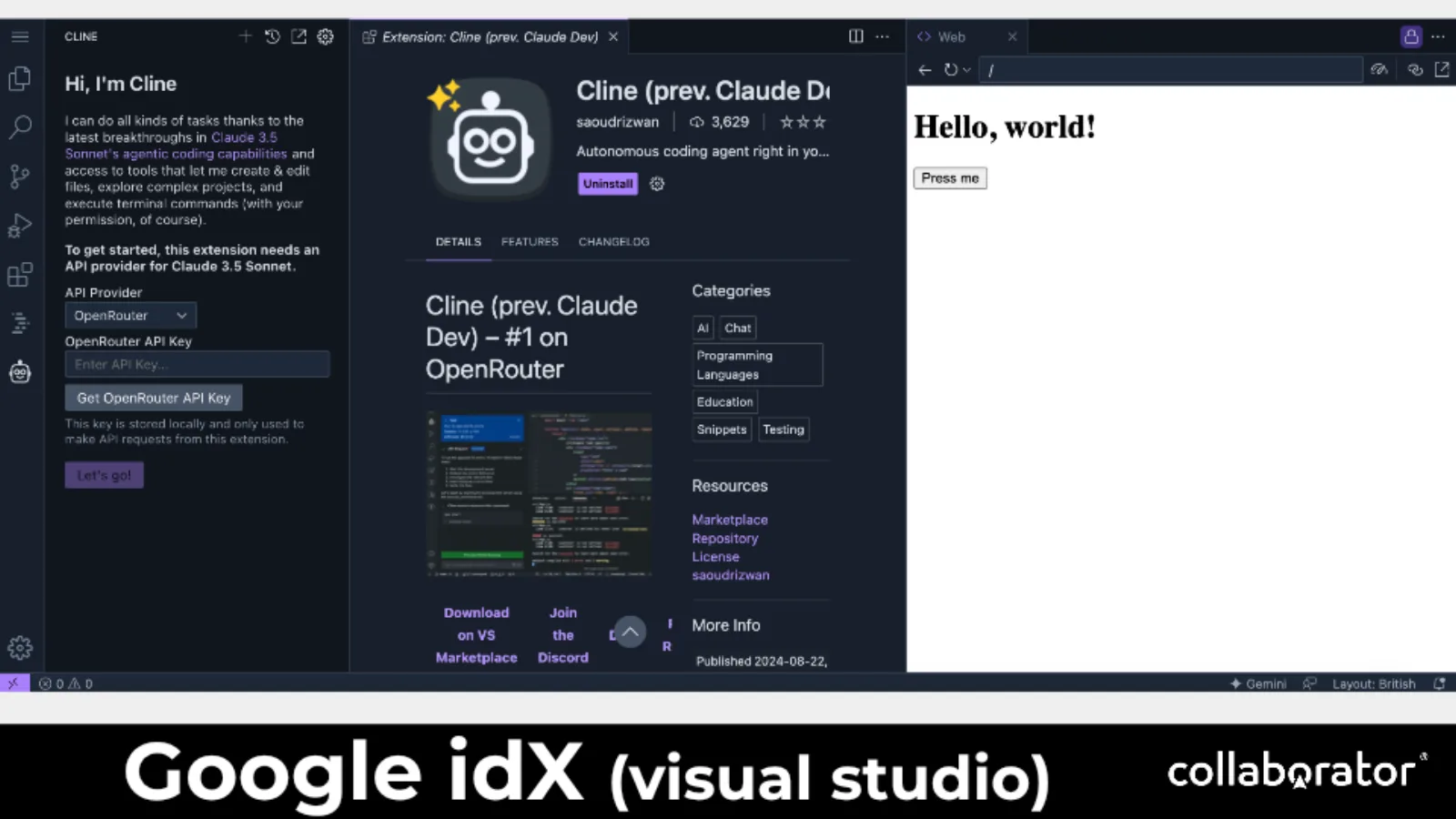Click the extension star rating
Screen dimensions: 1456x819
pyautogui.click(x=803, y=122)
